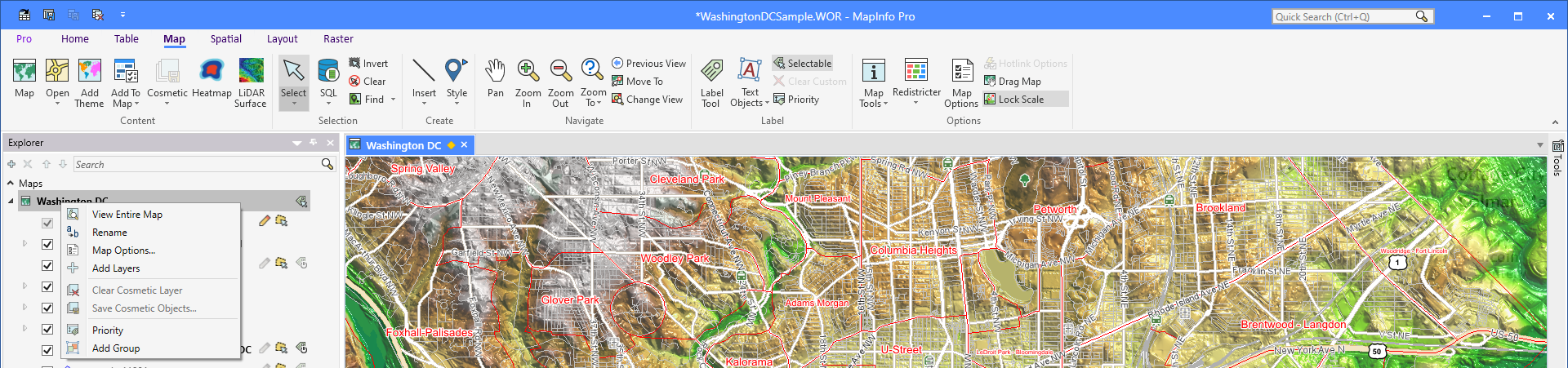Screen dimensions: 1568x368
Task: Open the Text Objects dropdown
Action: (767, 104)
